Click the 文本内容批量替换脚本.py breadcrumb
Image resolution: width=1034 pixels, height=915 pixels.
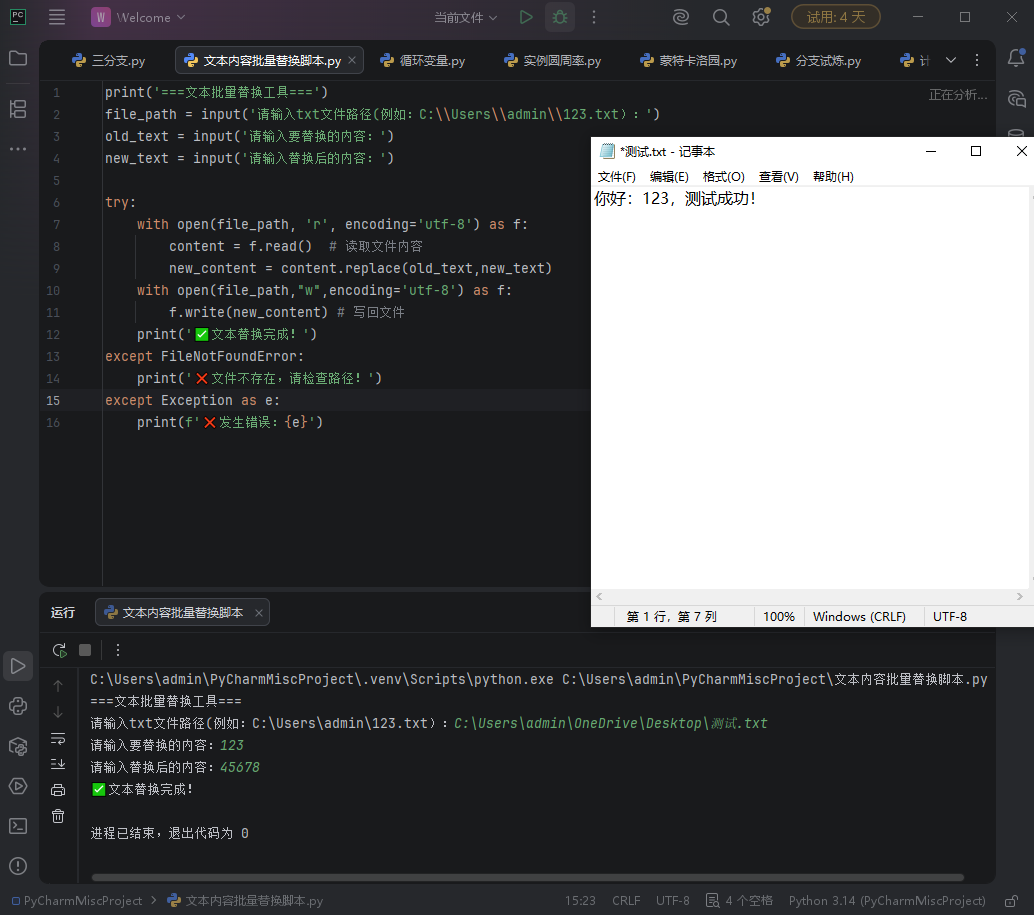pos(245,900)
